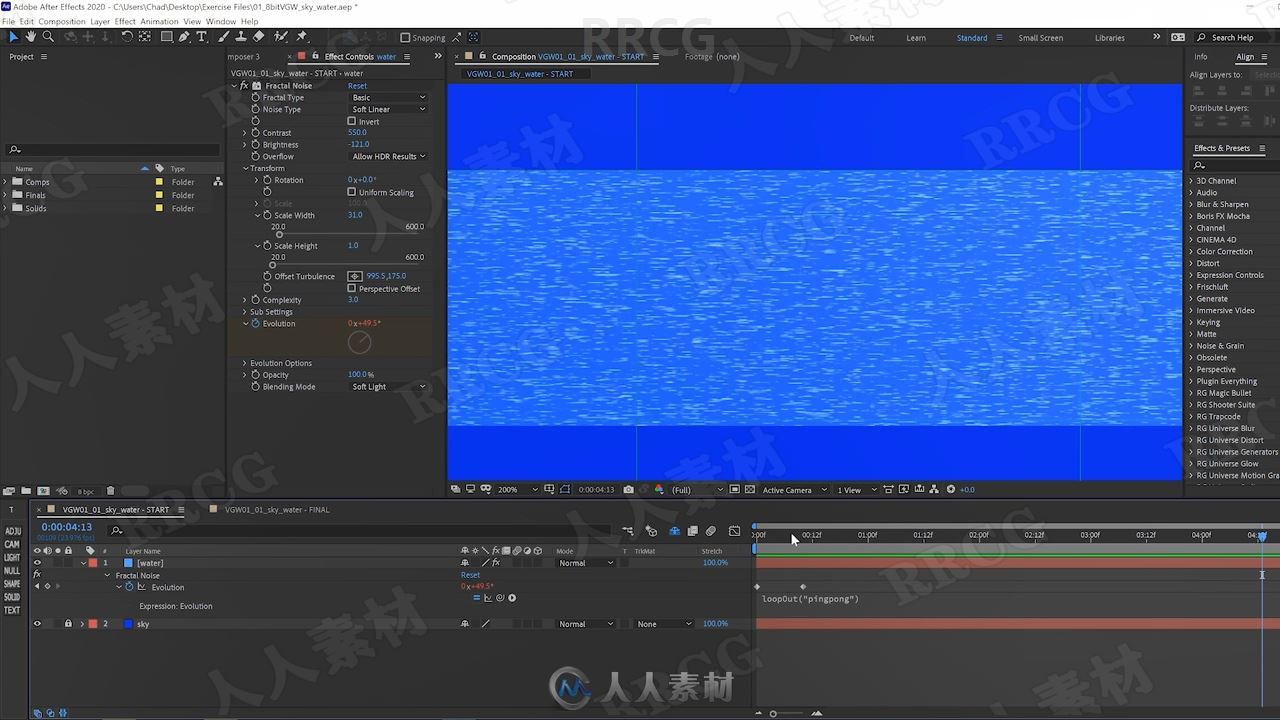This screenshot has width=1280, height=720.
Task: Select the Clone Stamp tool
Action: click(240, 37)
